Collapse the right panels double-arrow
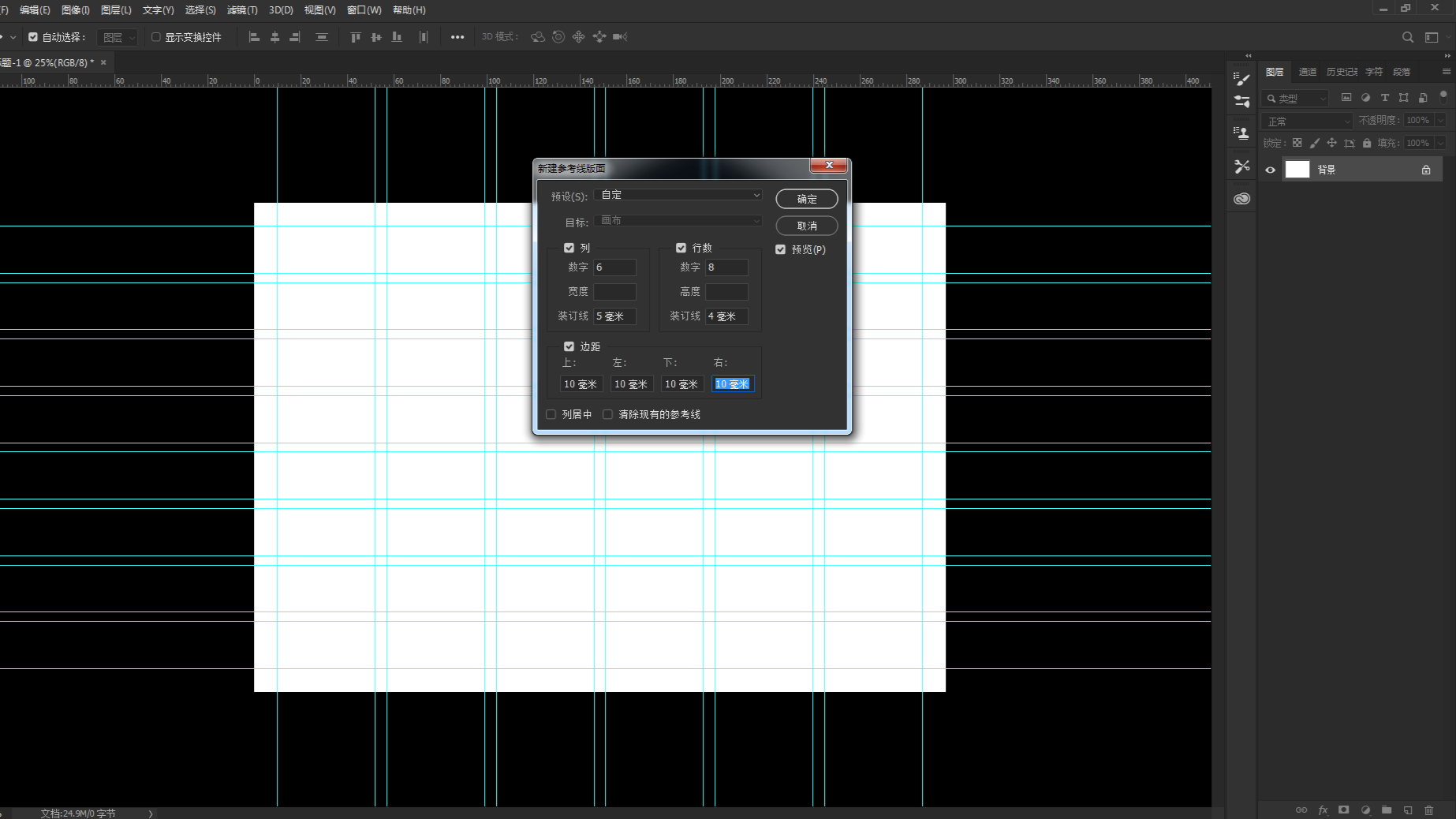 click(x=1447, y=56)
